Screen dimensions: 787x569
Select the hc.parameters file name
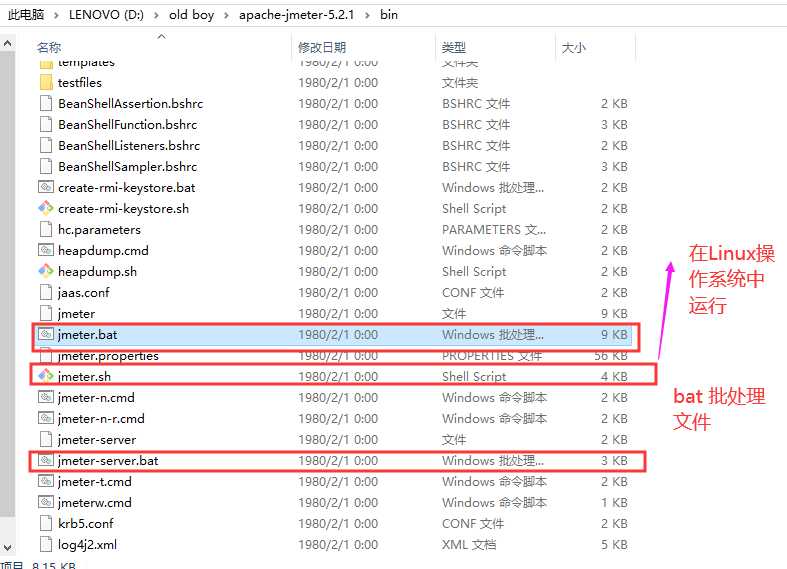click(x=99, y=229)
